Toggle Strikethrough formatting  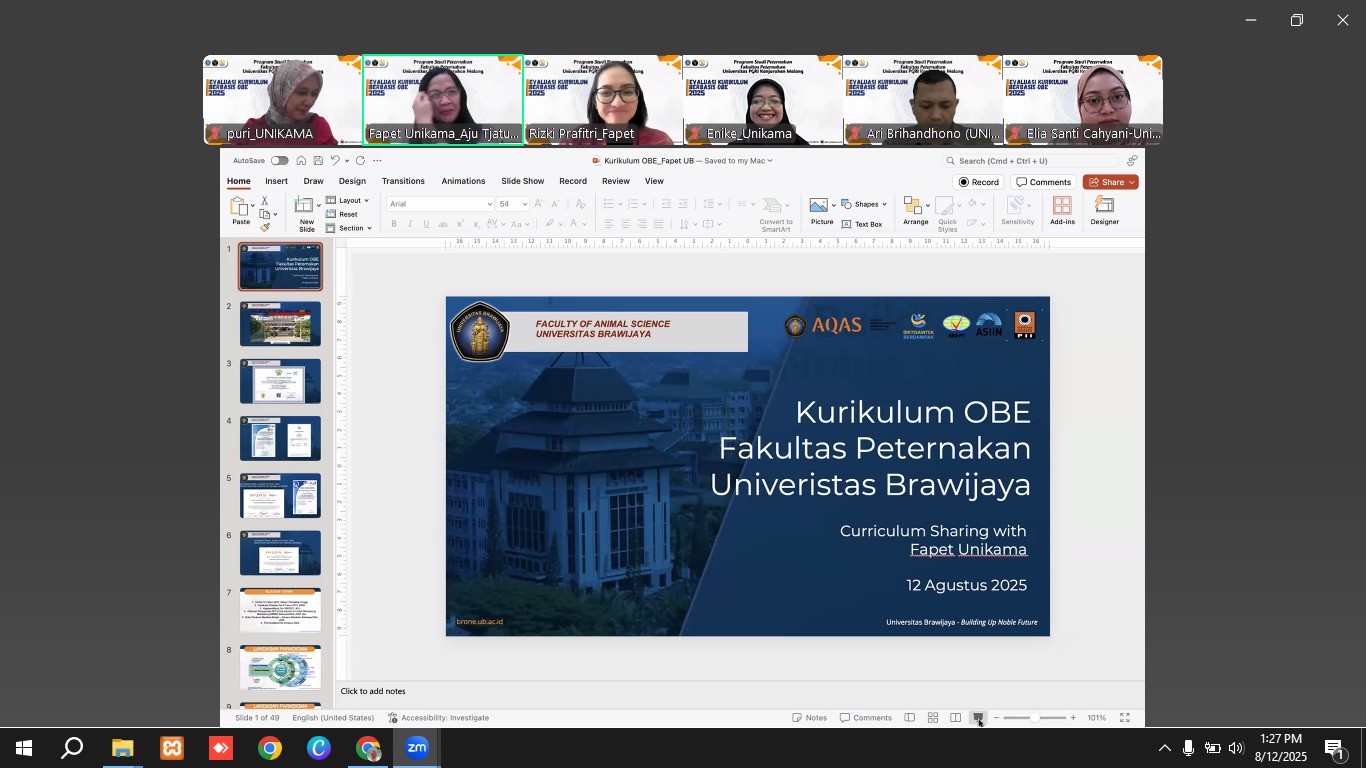[x=443, y=224]
